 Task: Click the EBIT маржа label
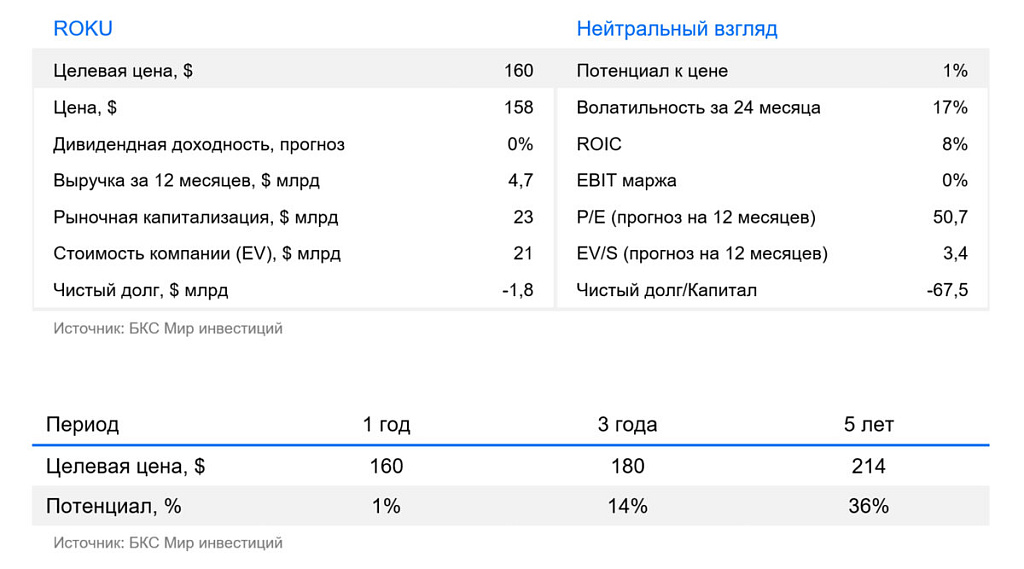626,181
